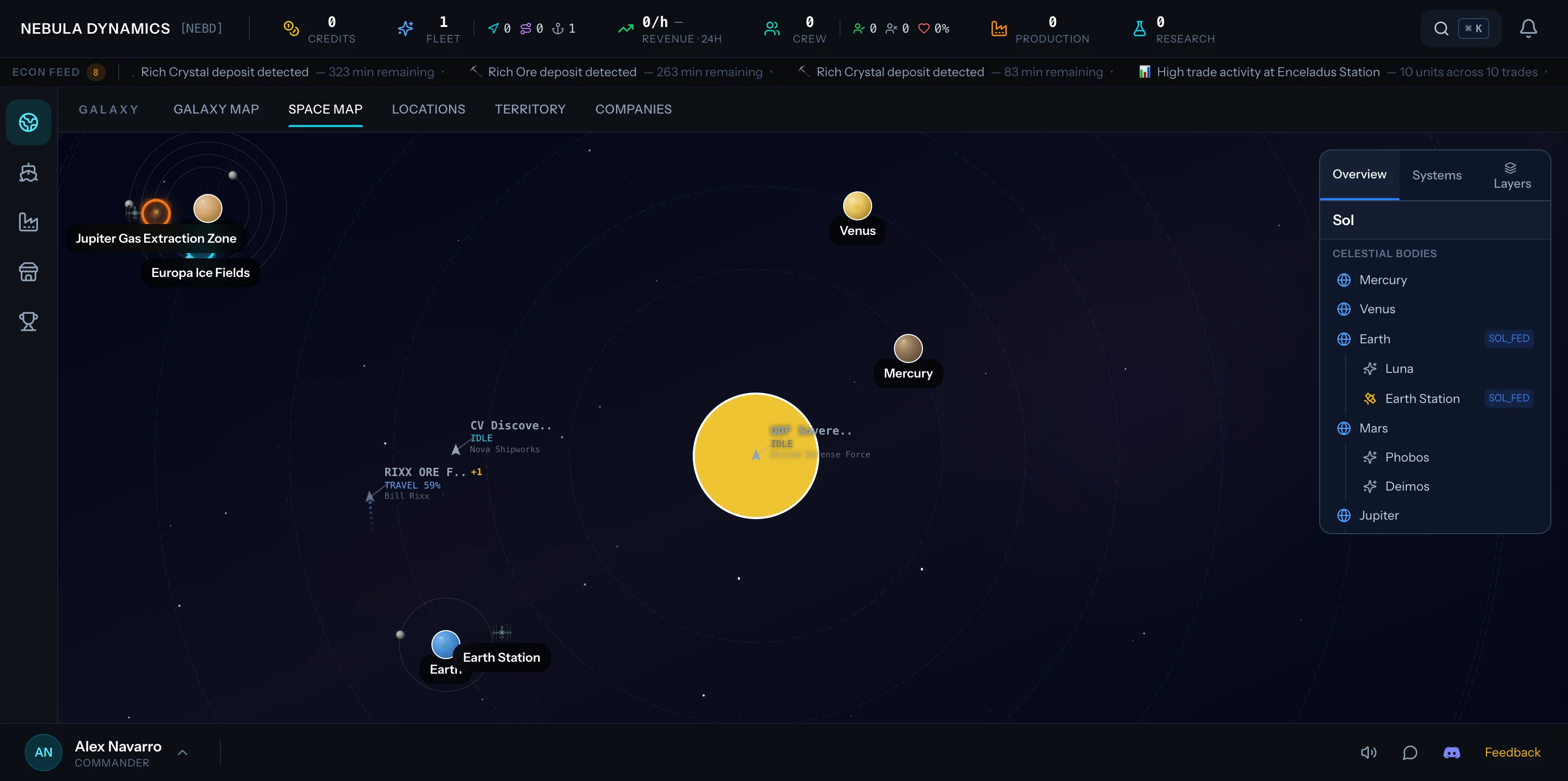Send feedback via Feedback link

[x=1512, y=752]
